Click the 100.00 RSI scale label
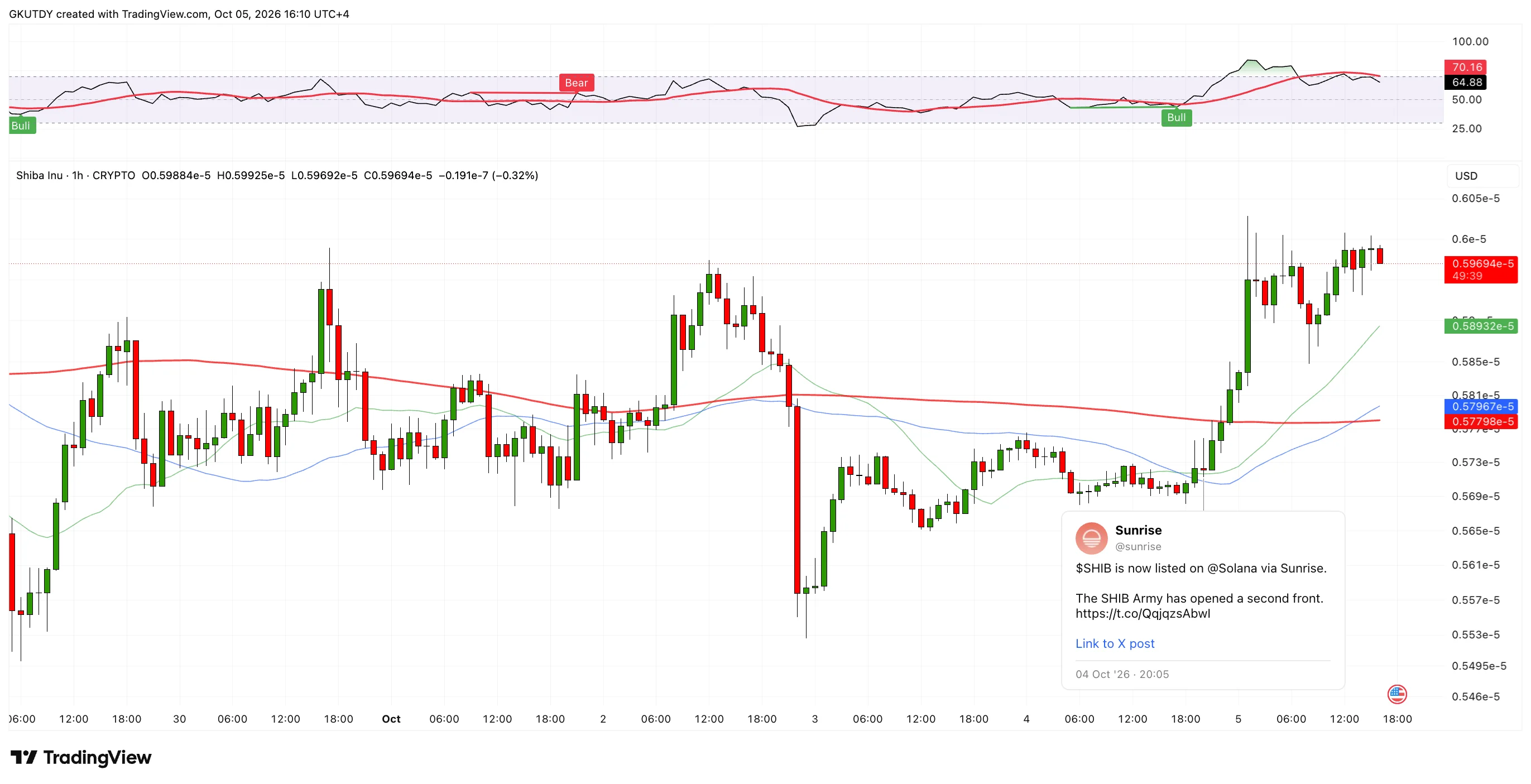 pos(1470,41)
